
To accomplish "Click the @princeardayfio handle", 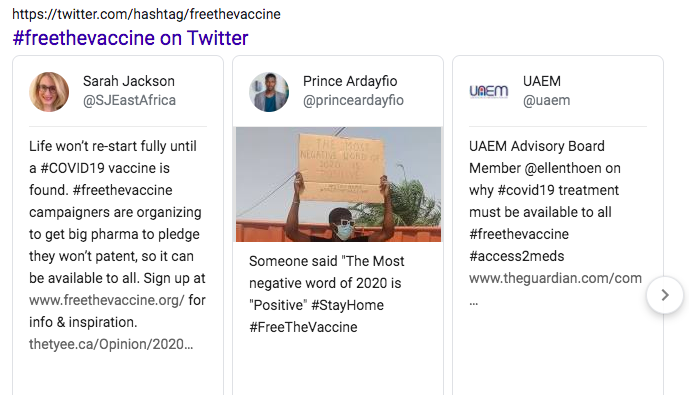I will 353,100.
